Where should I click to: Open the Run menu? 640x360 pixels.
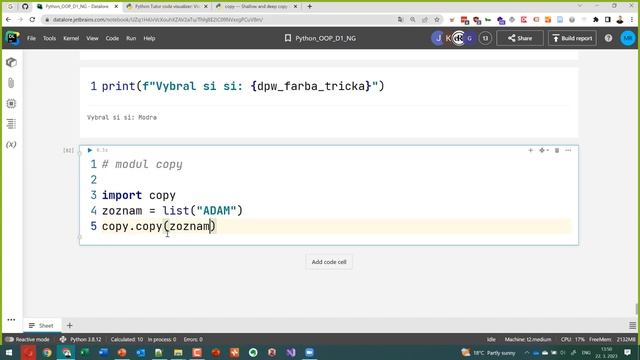pyautogui.click(x=131, y=38)
